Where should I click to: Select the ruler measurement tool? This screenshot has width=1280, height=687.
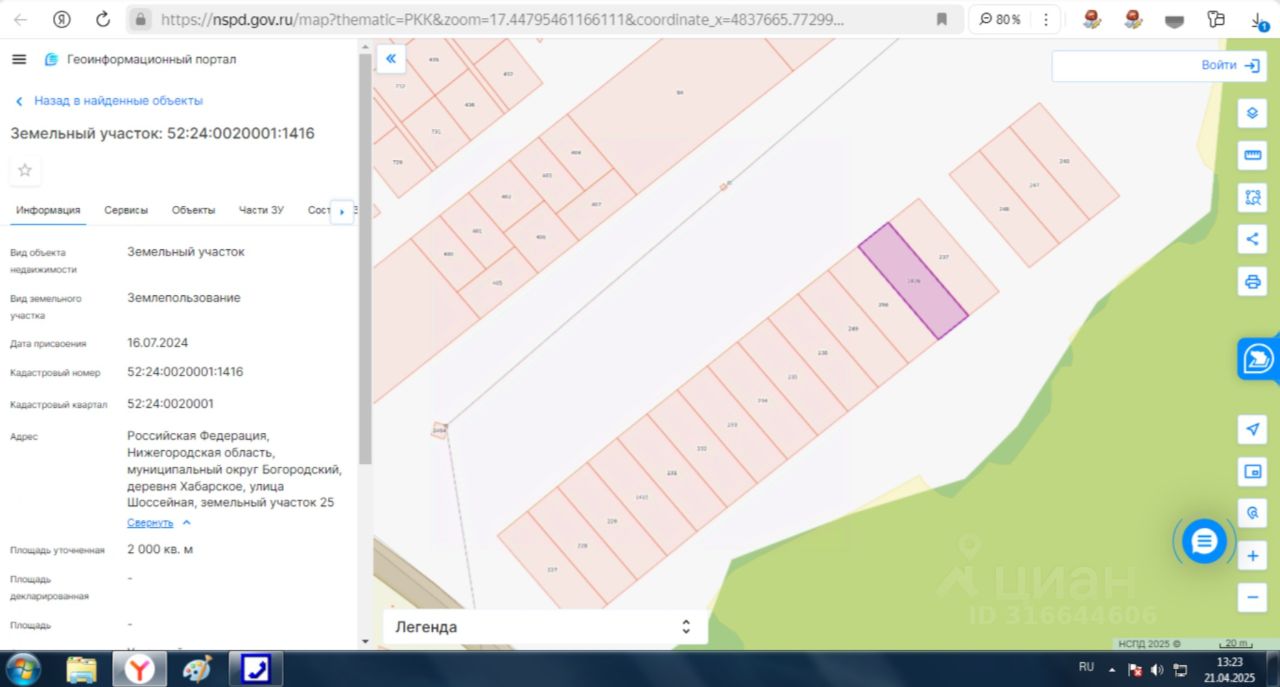1252,155
